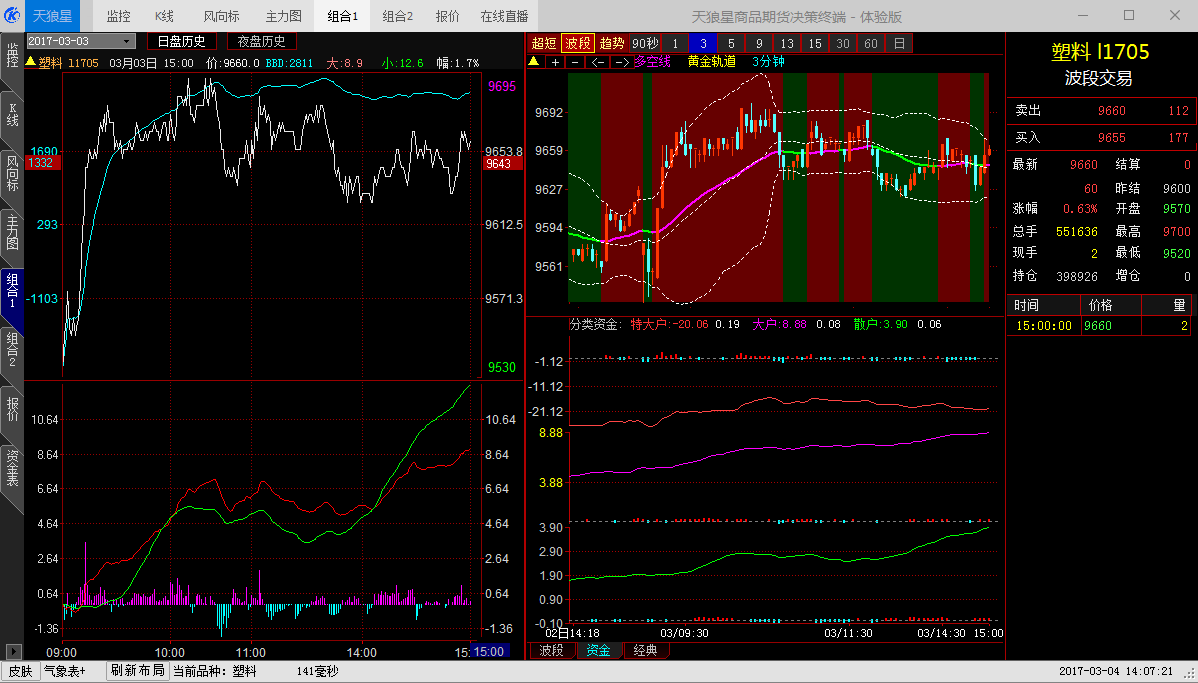This screenshot has width=1198, height=683.
Task: Show 日盘历史 day session history
Action: 181,41
